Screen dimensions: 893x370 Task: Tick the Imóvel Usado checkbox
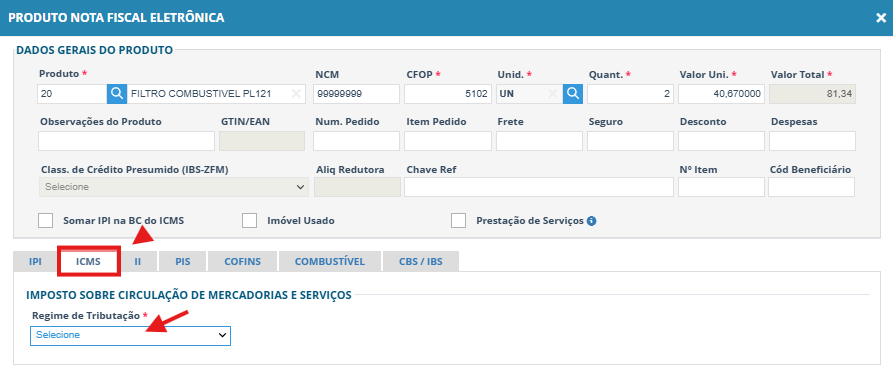249,220
